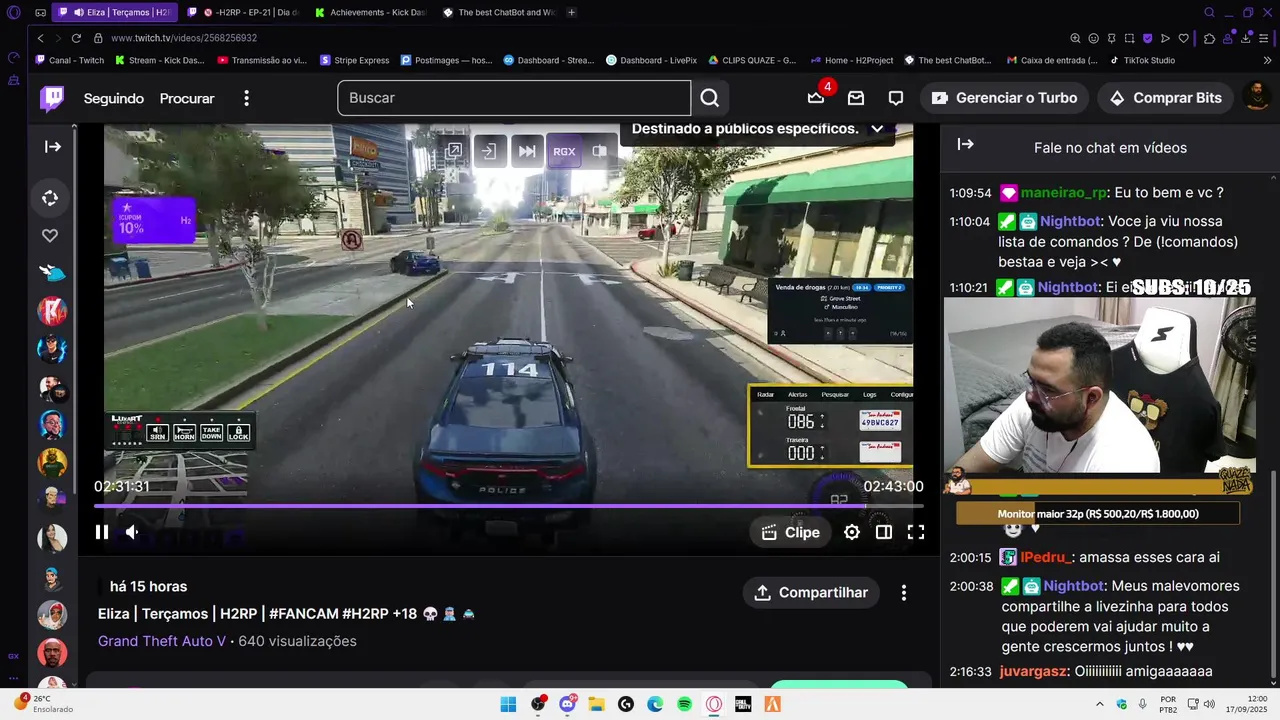Expand Destinado a públicos específicos notice
The image size is (1280, 720).
point(877,129)
